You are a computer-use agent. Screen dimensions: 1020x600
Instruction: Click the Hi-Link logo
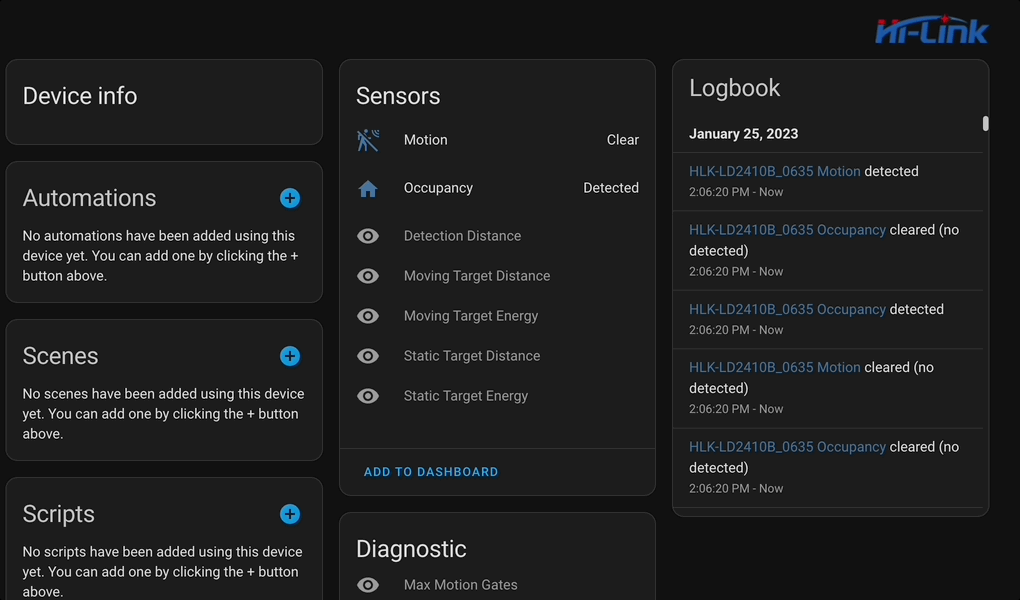point(931,31)
